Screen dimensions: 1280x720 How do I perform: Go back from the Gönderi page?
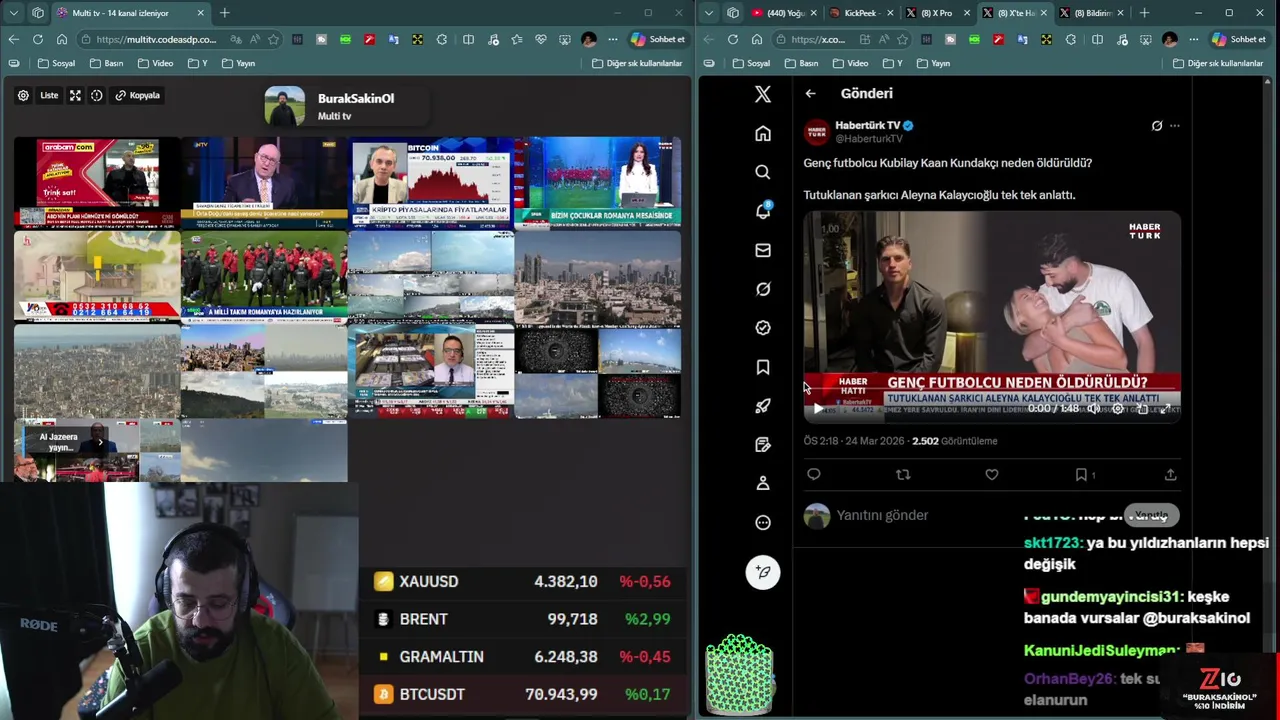pos(811,93)
